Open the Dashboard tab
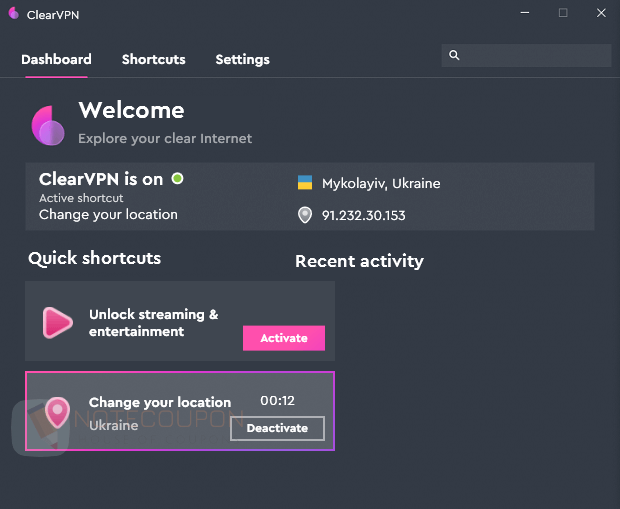The height and width of the screenshot is (509, 620). (x=56, y=59)
